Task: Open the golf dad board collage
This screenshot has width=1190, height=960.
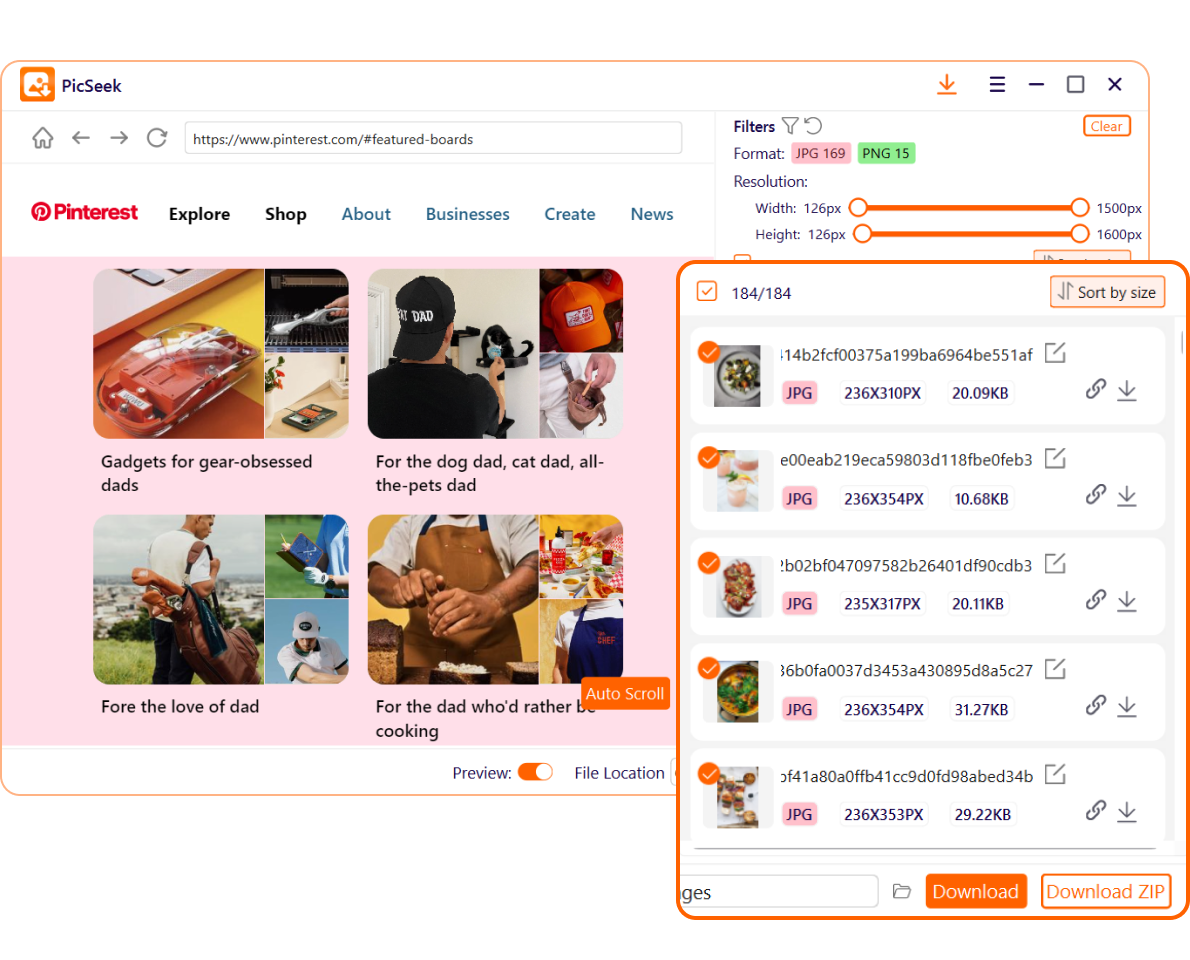Action: 221,600
